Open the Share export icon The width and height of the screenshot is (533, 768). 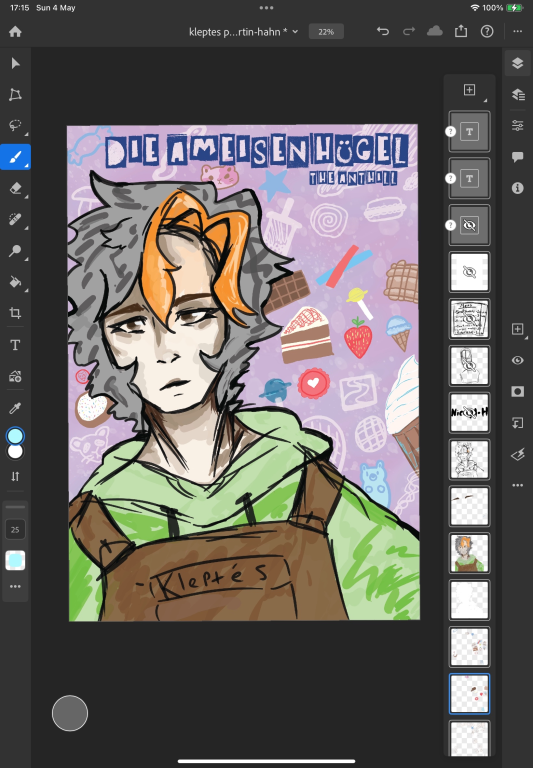[460, 32]
